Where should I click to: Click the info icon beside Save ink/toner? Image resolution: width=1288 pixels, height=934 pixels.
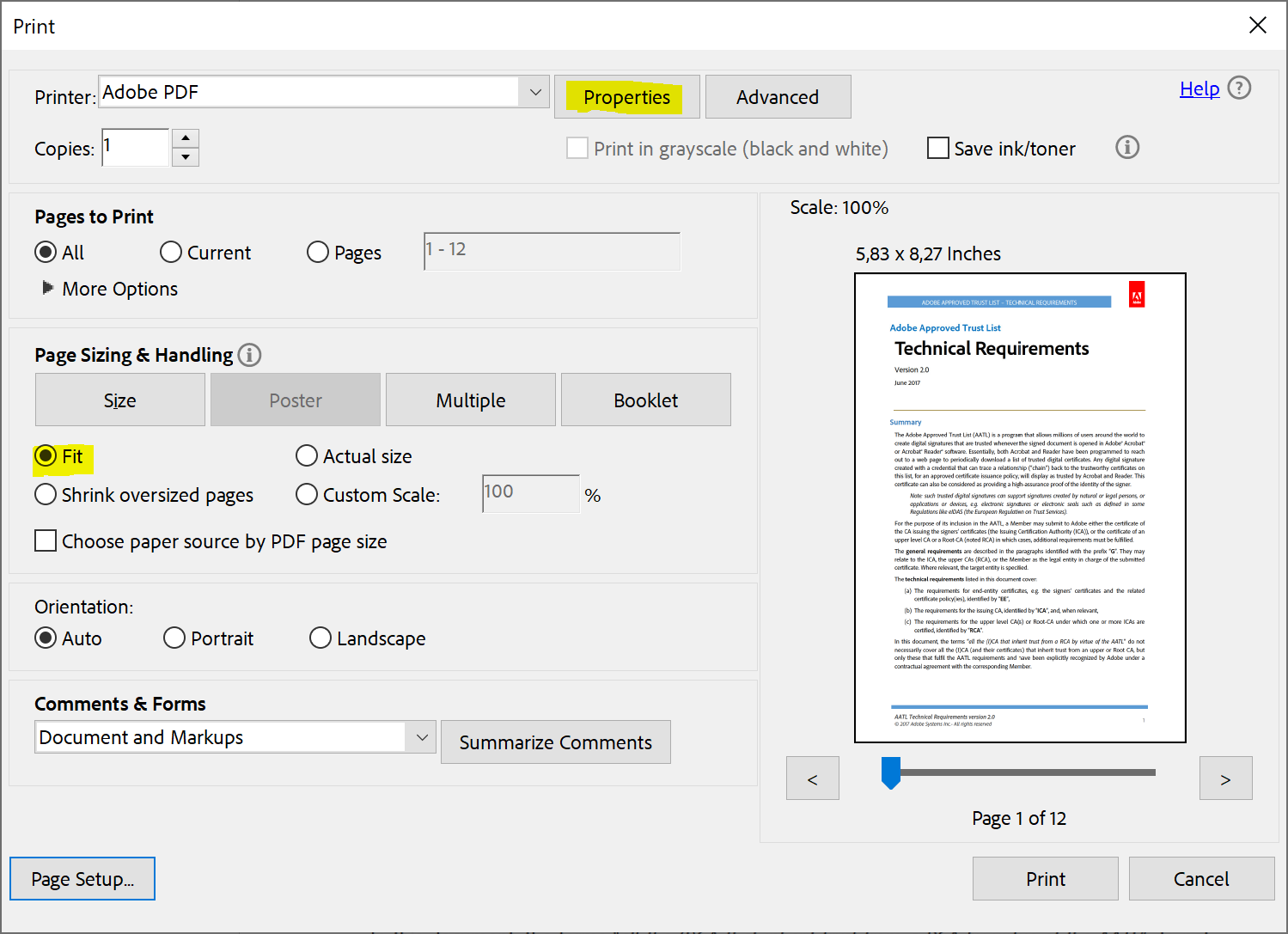pyautogui.click(x=1127, y=148)
